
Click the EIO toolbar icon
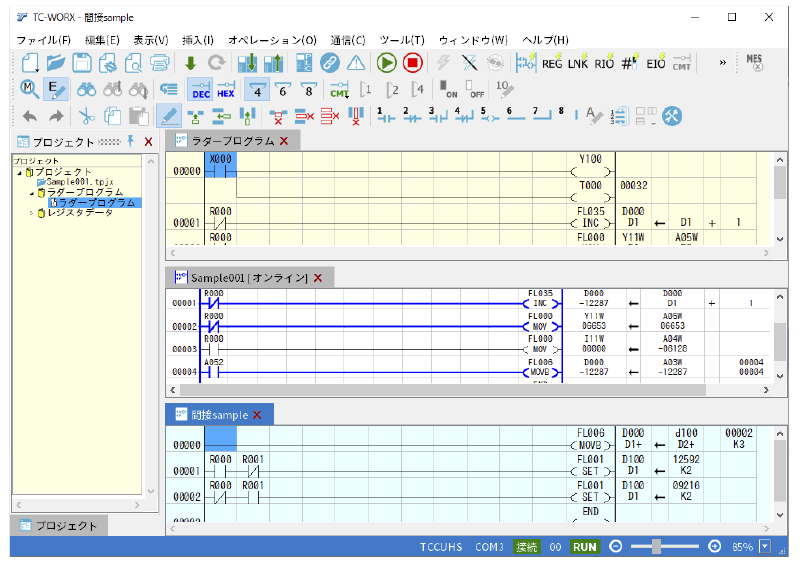[x=656, y=63]
